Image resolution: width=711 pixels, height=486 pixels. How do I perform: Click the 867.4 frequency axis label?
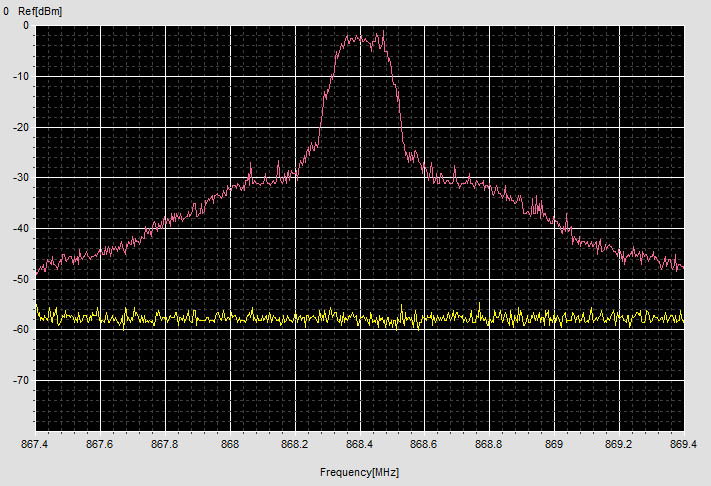[34, 444]
